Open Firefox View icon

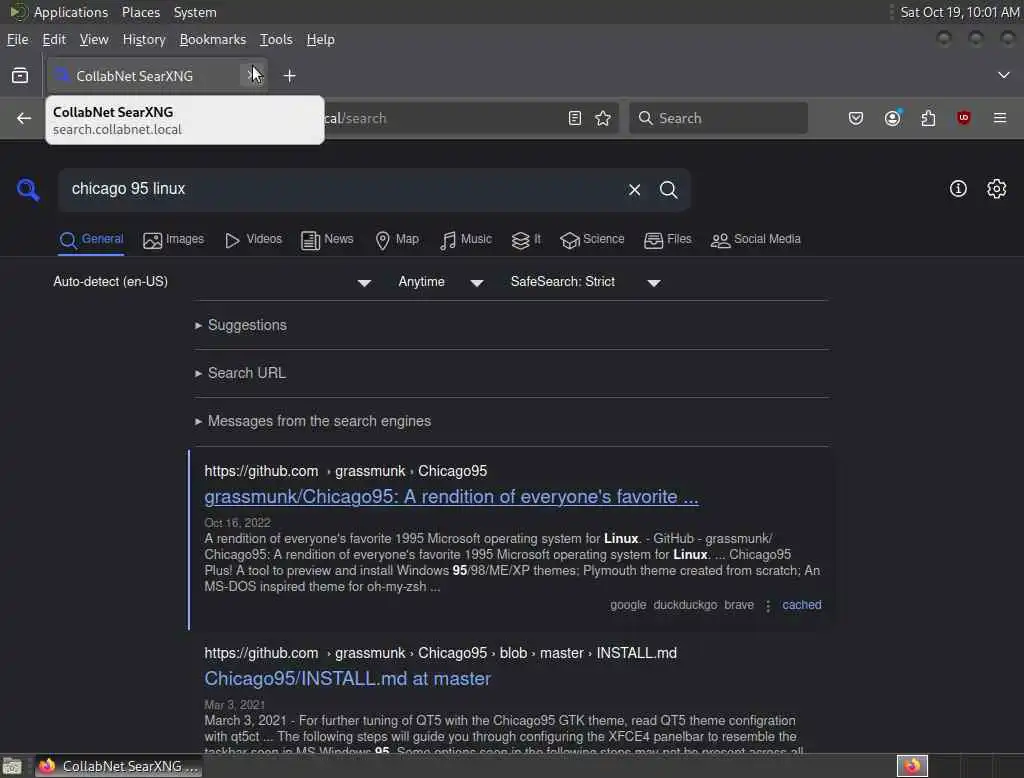(20, 76)
